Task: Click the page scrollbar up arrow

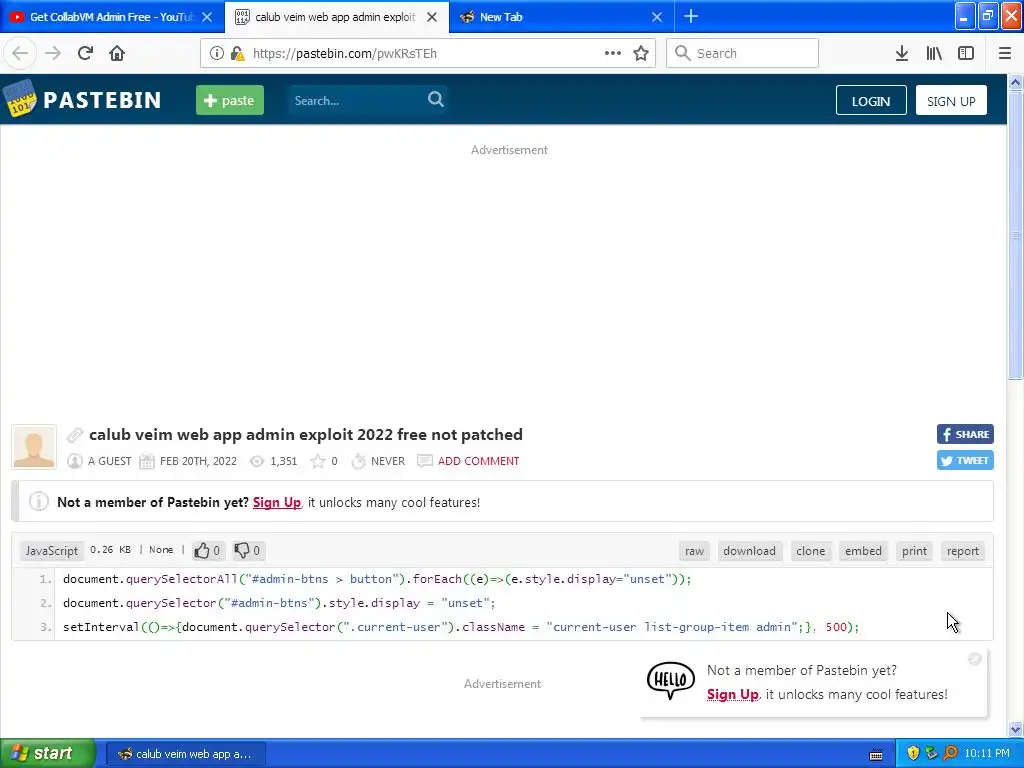Action: click(1016, 82)
